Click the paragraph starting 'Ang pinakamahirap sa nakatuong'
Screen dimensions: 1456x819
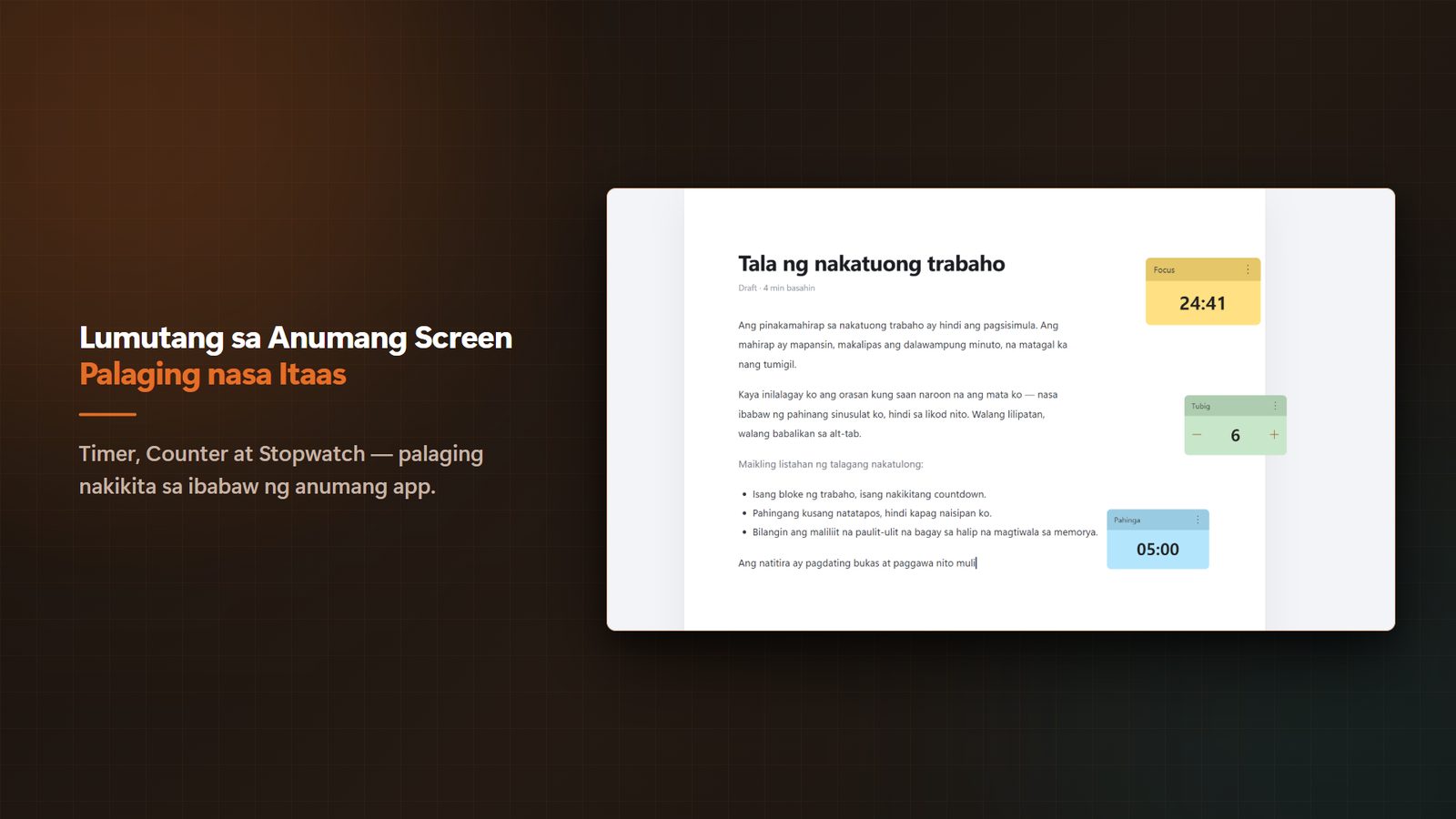tap(904, 345)
